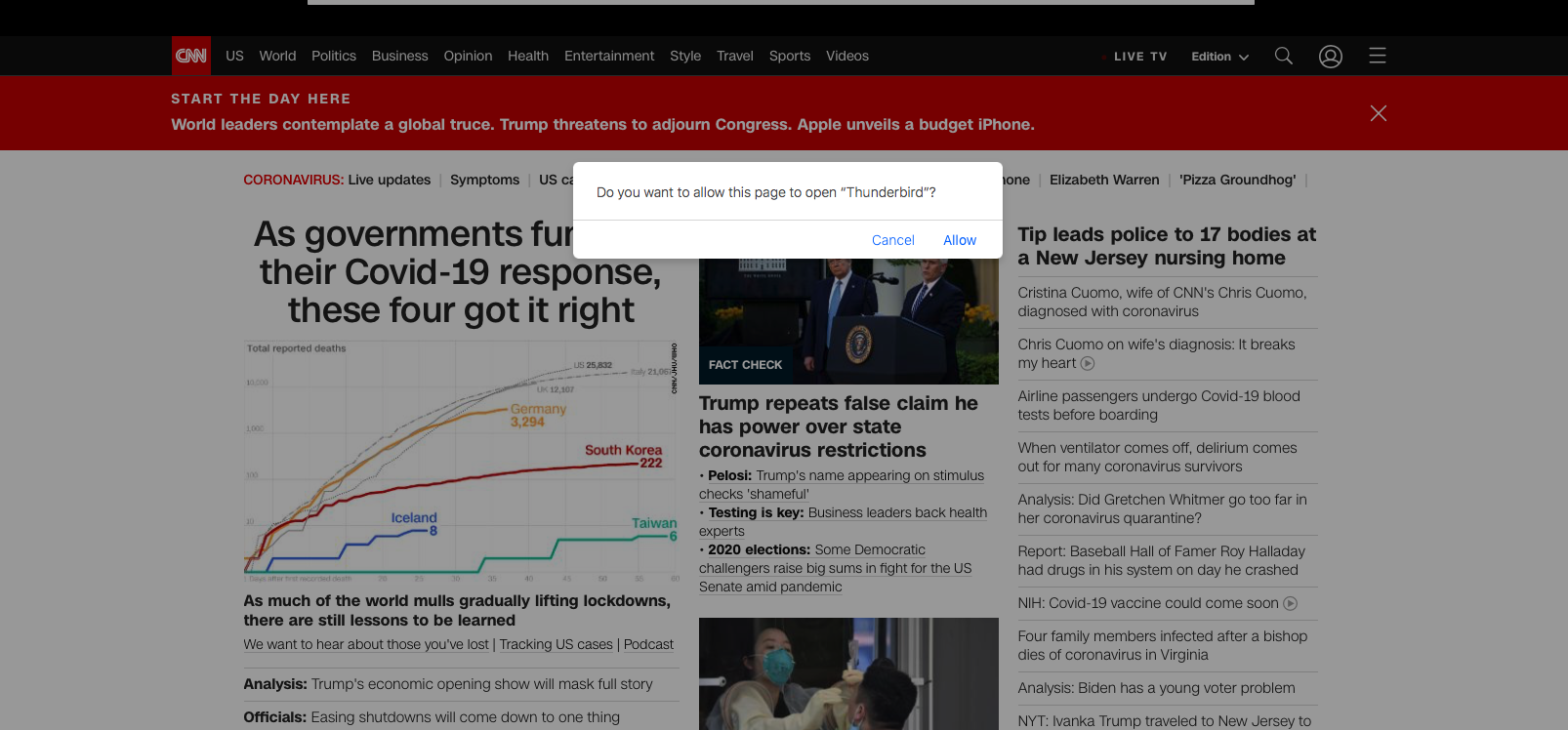This screenshot has width=1568, height=730.
Task: Open Roy Halladay report story
Action: [x=1161, y=560]
